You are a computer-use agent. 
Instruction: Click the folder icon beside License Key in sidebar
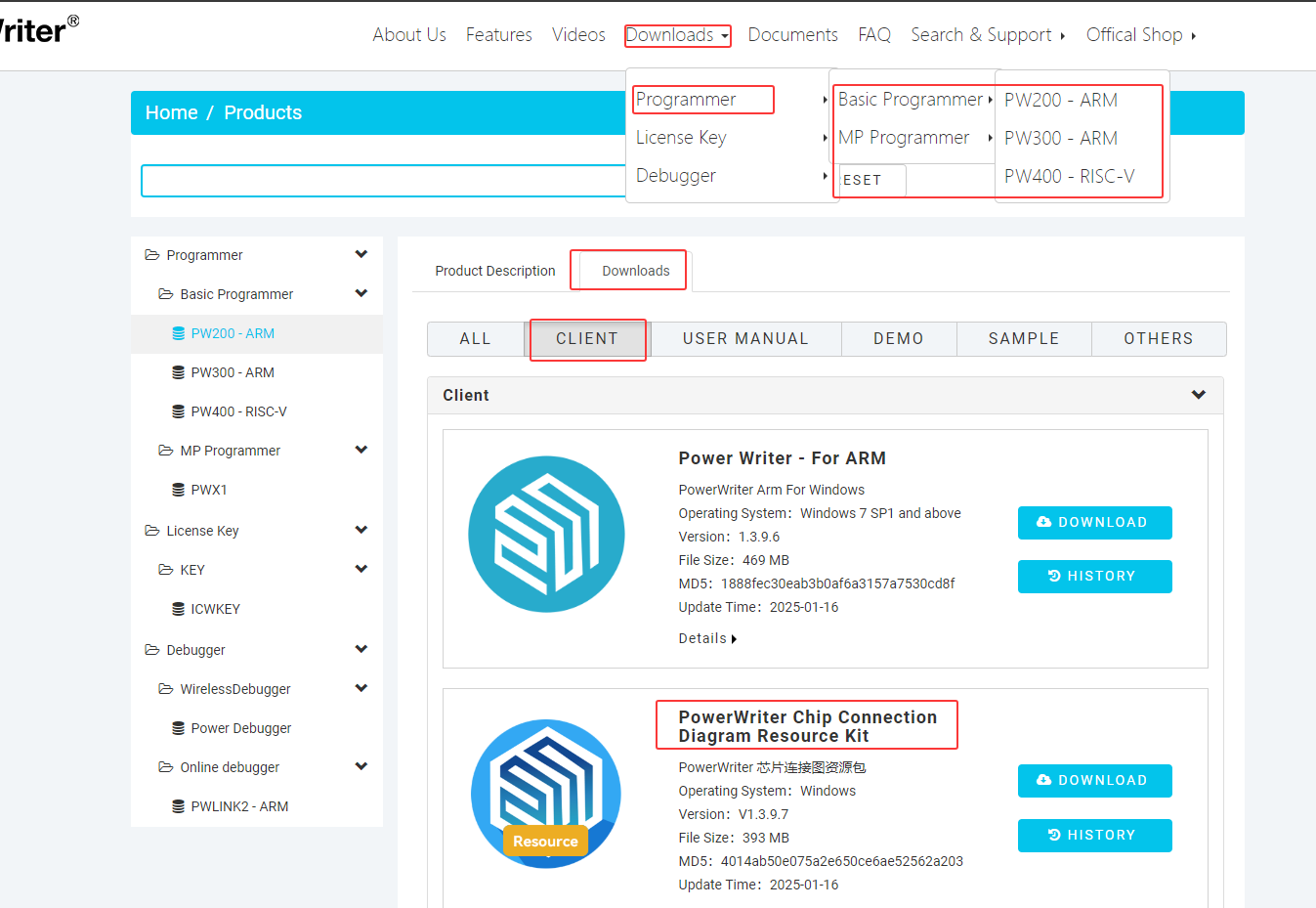[152, 531]
